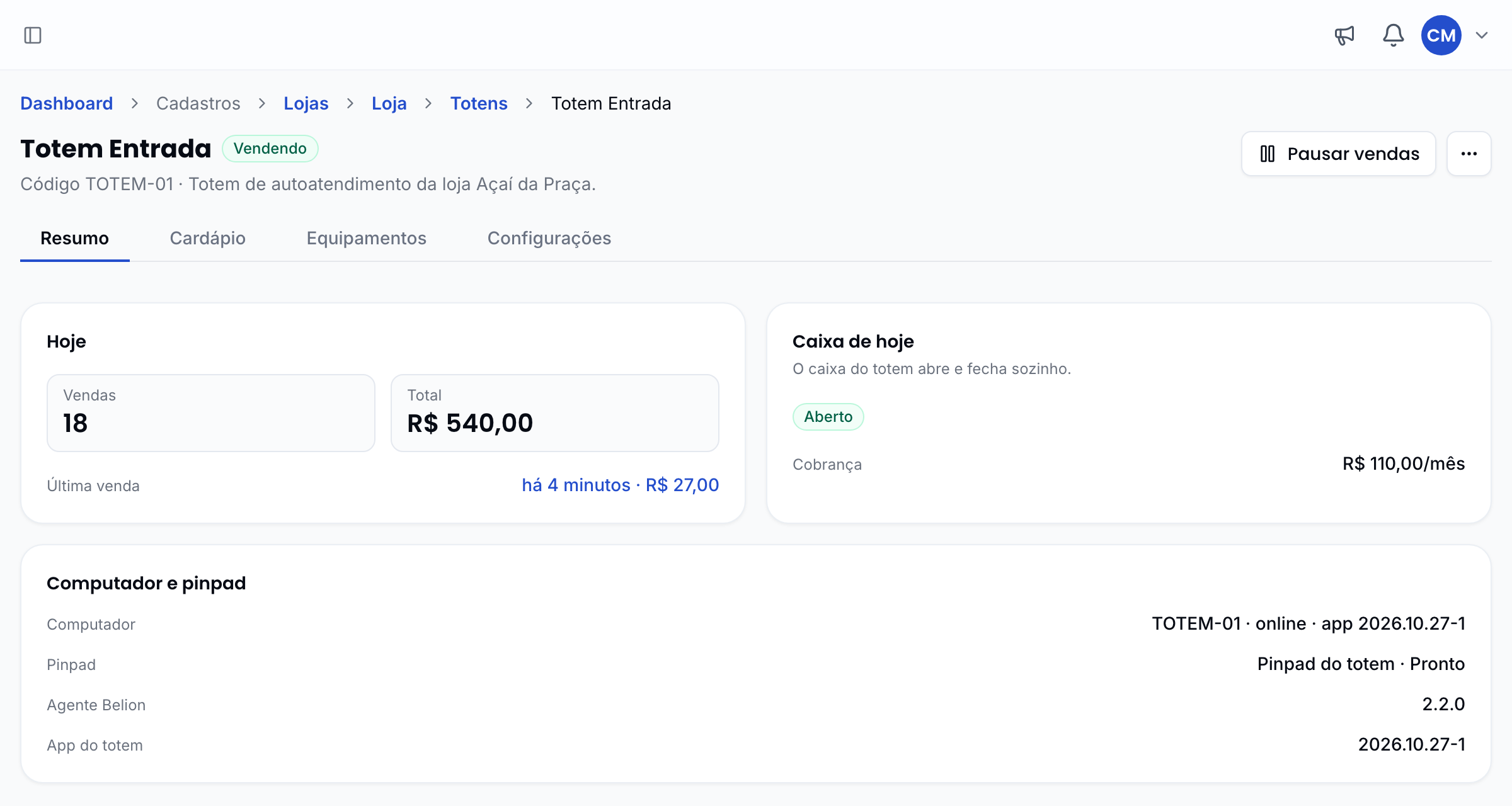Click the Total R$ 540,00 card

click(x=555, y=413)
